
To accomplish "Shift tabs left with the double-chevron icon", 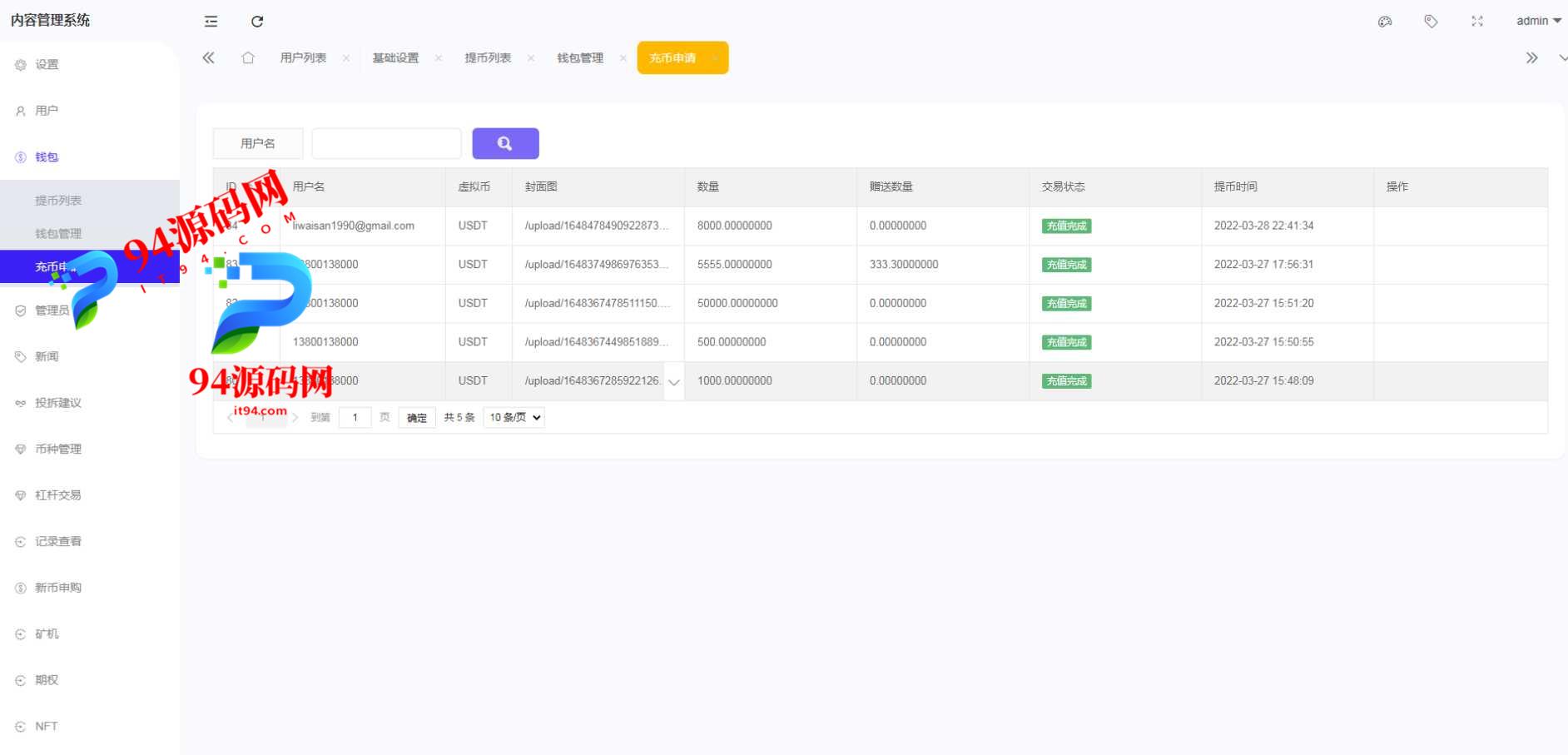I will click(208, 57).
